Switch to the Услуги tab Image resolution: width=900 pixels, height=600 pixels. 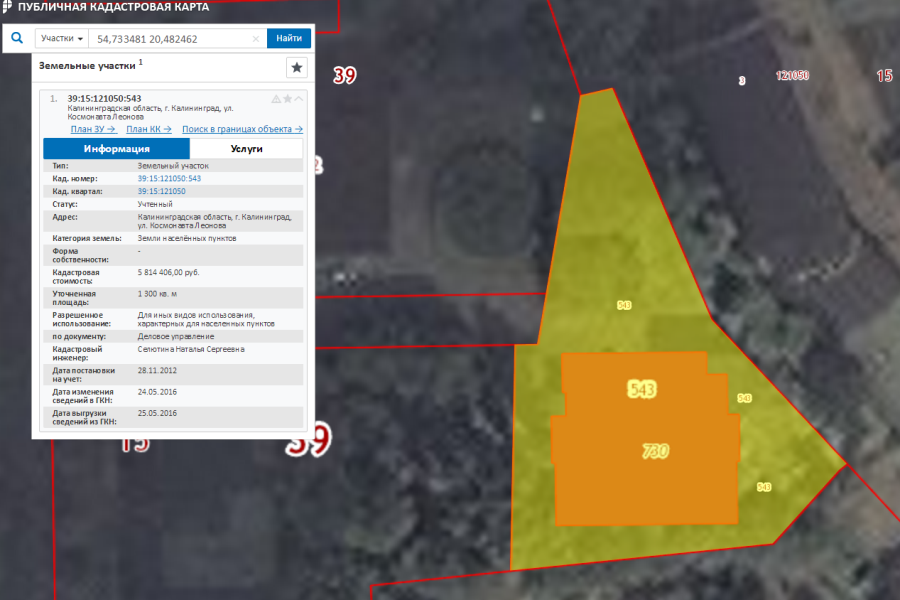coord(246,148)
